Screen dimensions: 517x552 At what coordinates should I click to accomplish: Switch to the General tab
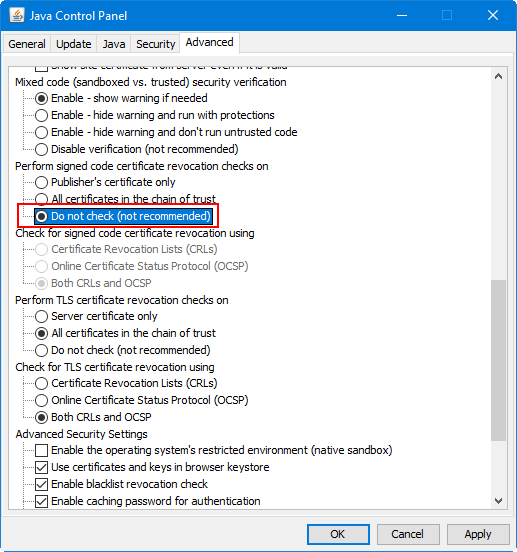[27, 44]
